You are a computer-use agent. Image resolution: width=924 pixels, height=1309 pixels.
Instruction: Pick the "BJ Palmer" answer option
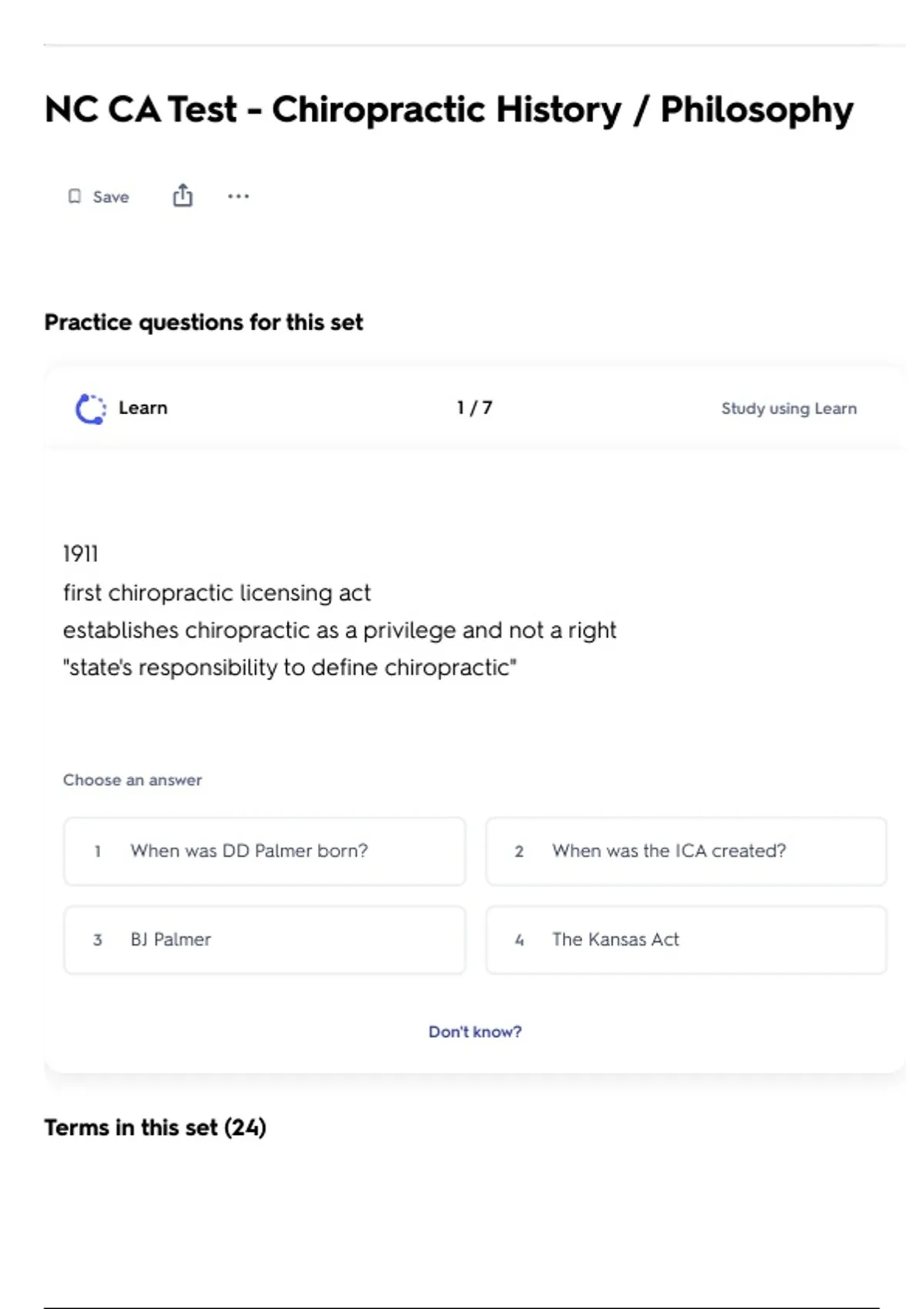264,939
